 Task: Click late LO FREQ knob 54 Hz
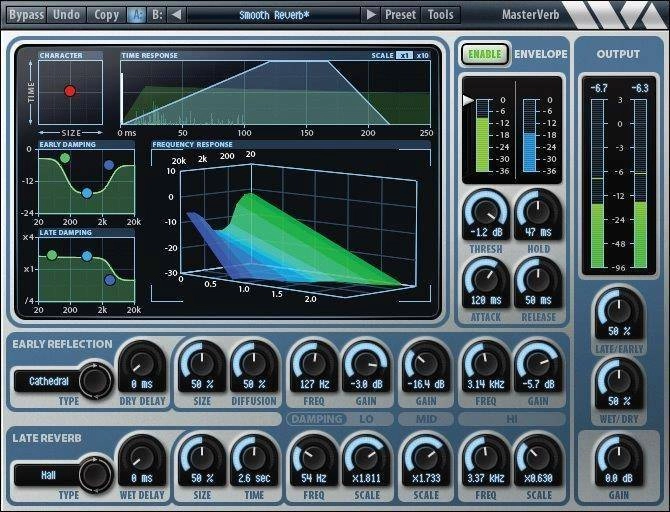point(314,460)
